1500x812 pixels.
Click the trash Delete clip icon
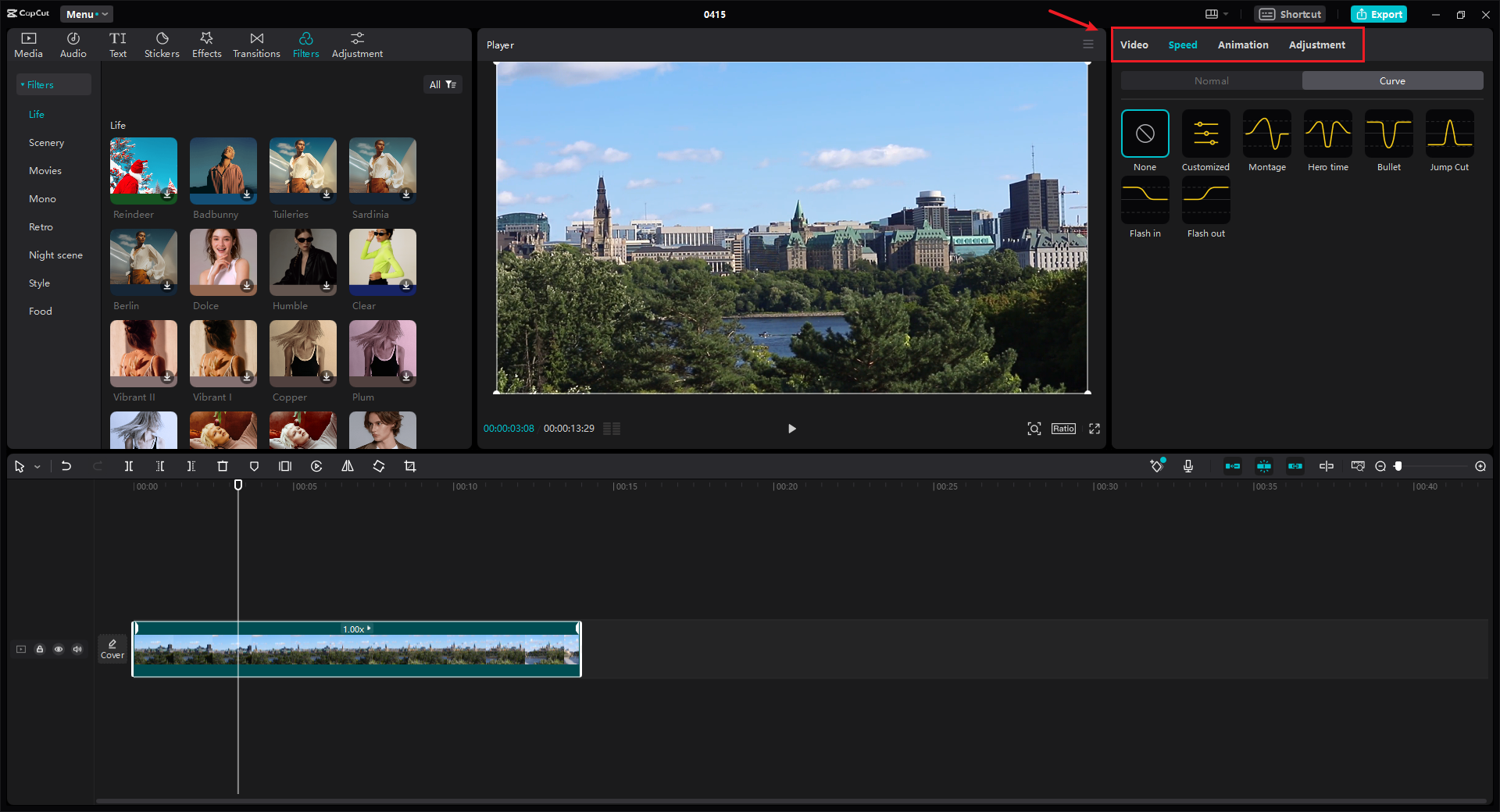[x=223, y=466]
